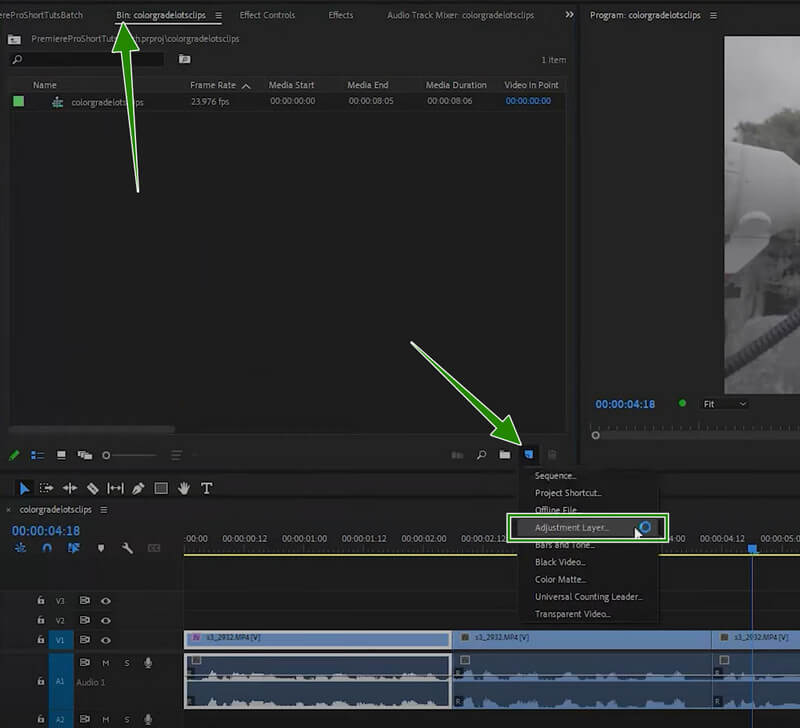
Task: Mute the Audio 1 track
Action: [106, 663]
